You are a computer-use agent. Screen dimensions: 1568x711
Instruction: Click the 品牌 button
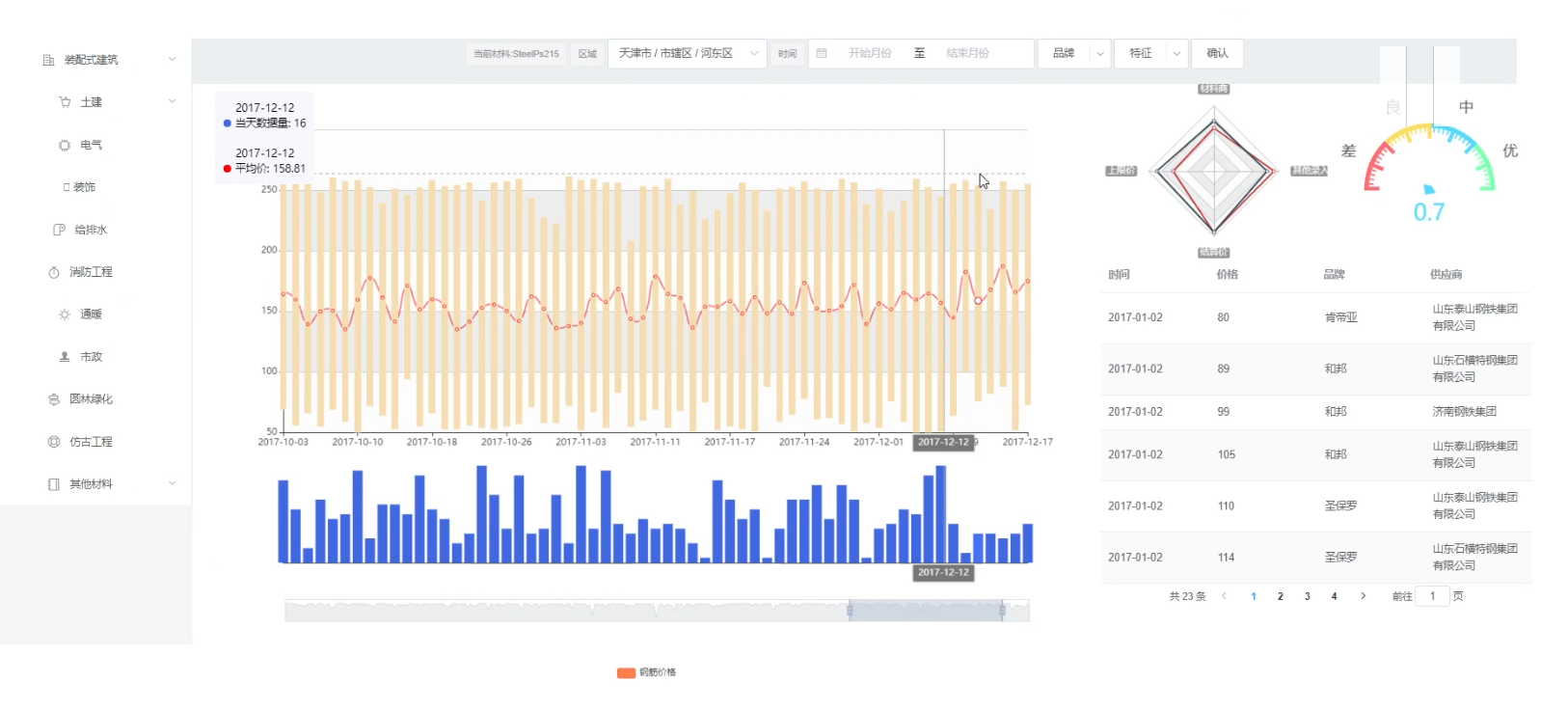(1064, 53)
